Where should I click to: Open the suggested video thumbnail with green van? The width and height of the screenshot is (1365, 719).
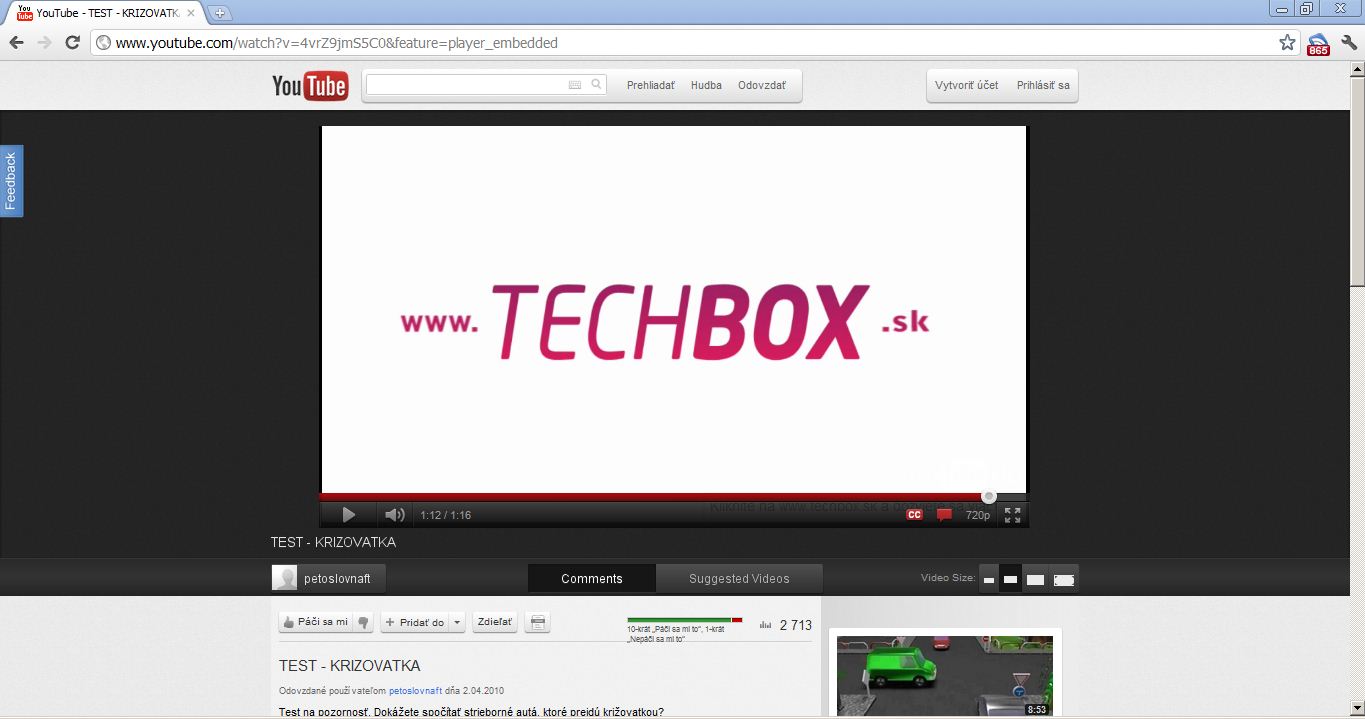[x=944, y=677]
